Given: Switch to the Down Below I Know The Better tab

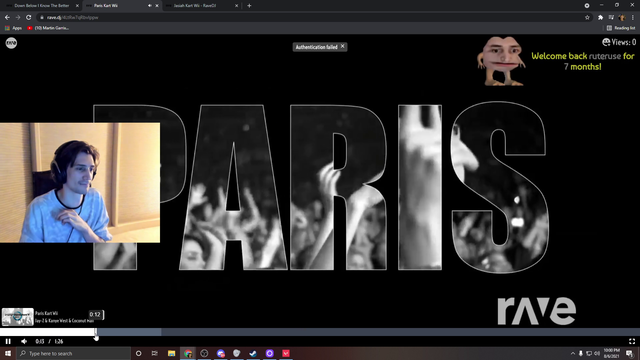Looking at the screenshot, I should (x=41, y=6).
